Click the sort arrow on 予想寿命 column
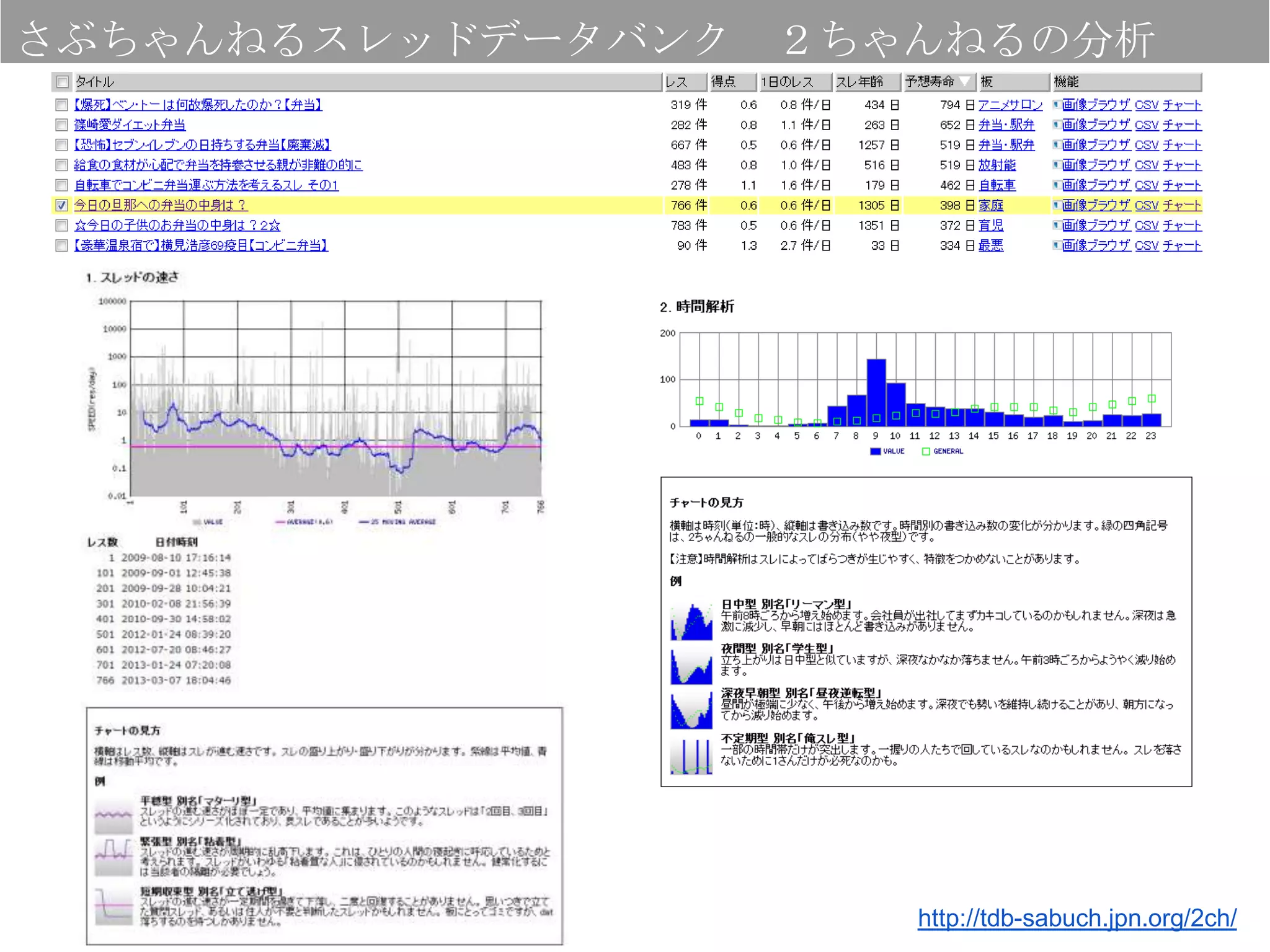 (x=964, y=81)
